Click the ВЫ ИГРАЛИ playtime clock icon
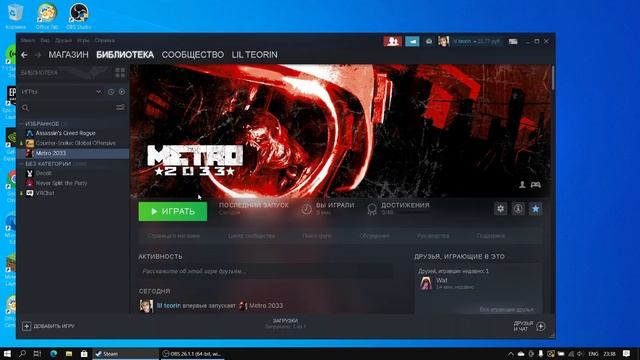Screen dimensions: 640x360 click(307, 209)
